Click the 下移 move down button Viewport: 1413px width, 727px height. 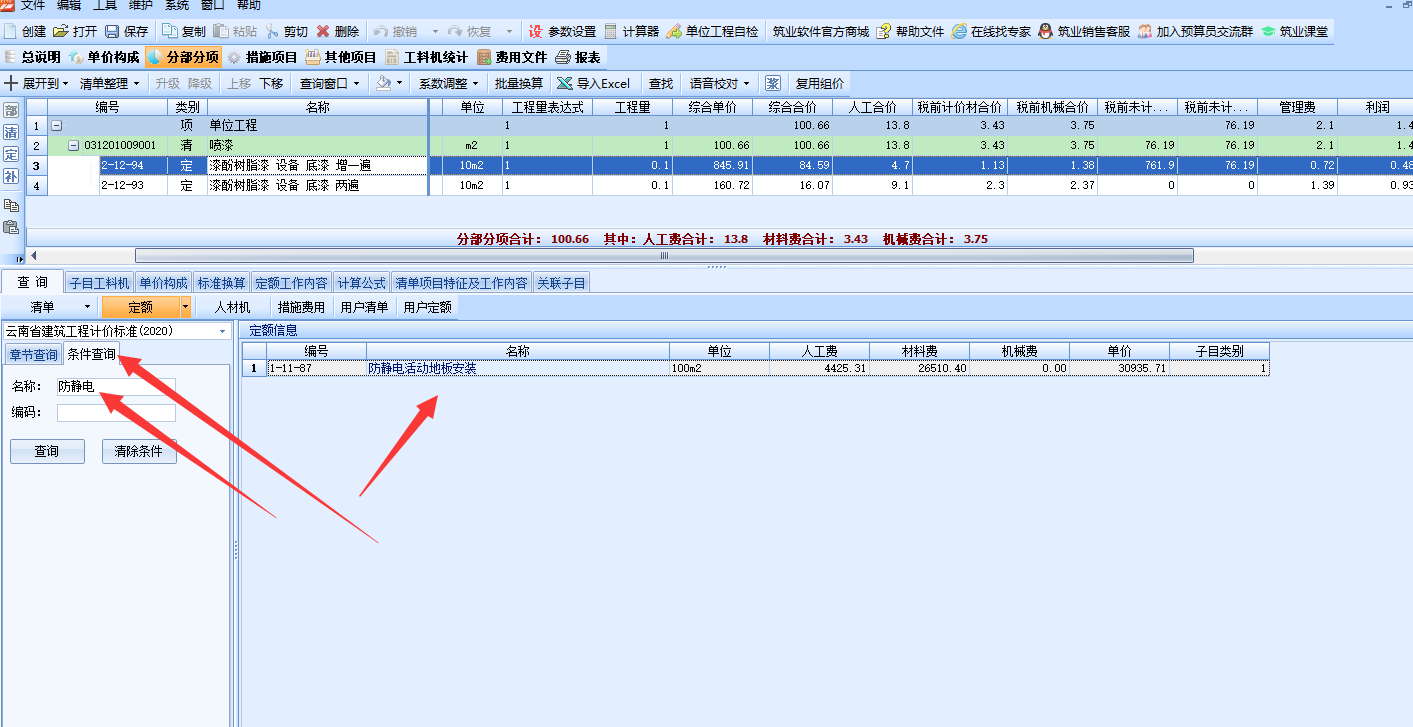(x=271, y=83)
